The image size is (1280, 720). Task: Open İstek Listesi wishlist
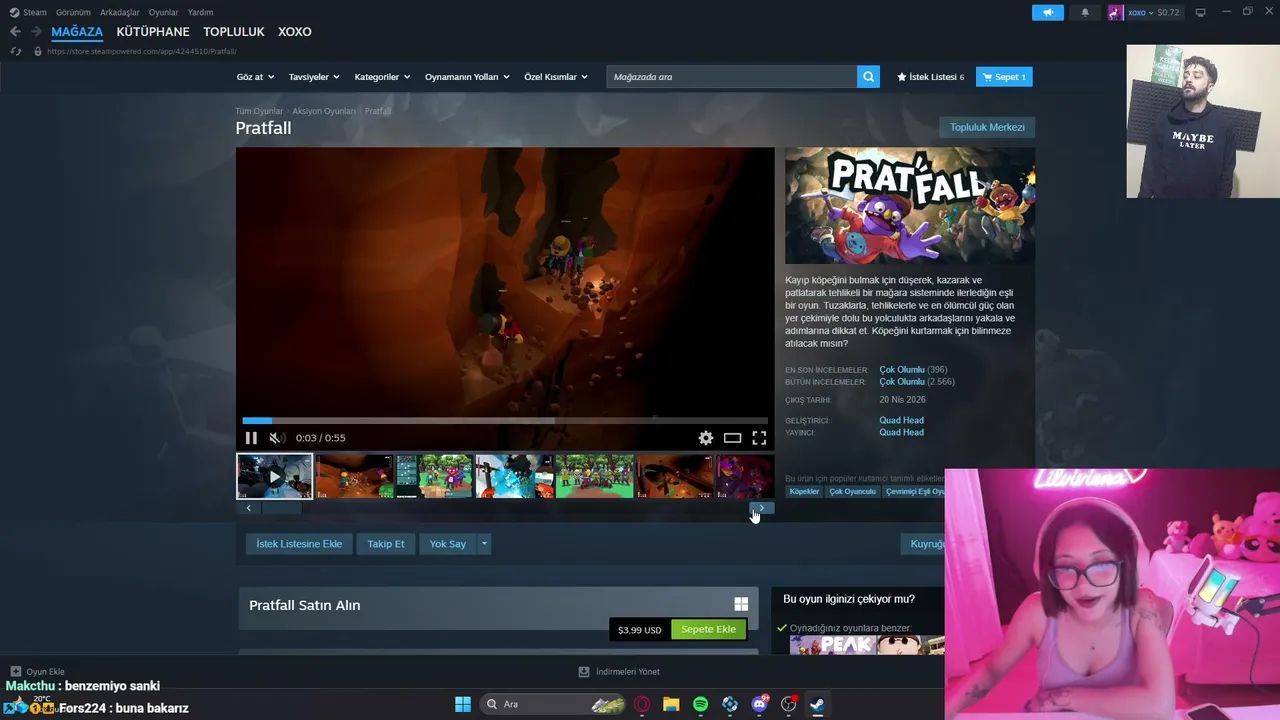tap(931, 77)
